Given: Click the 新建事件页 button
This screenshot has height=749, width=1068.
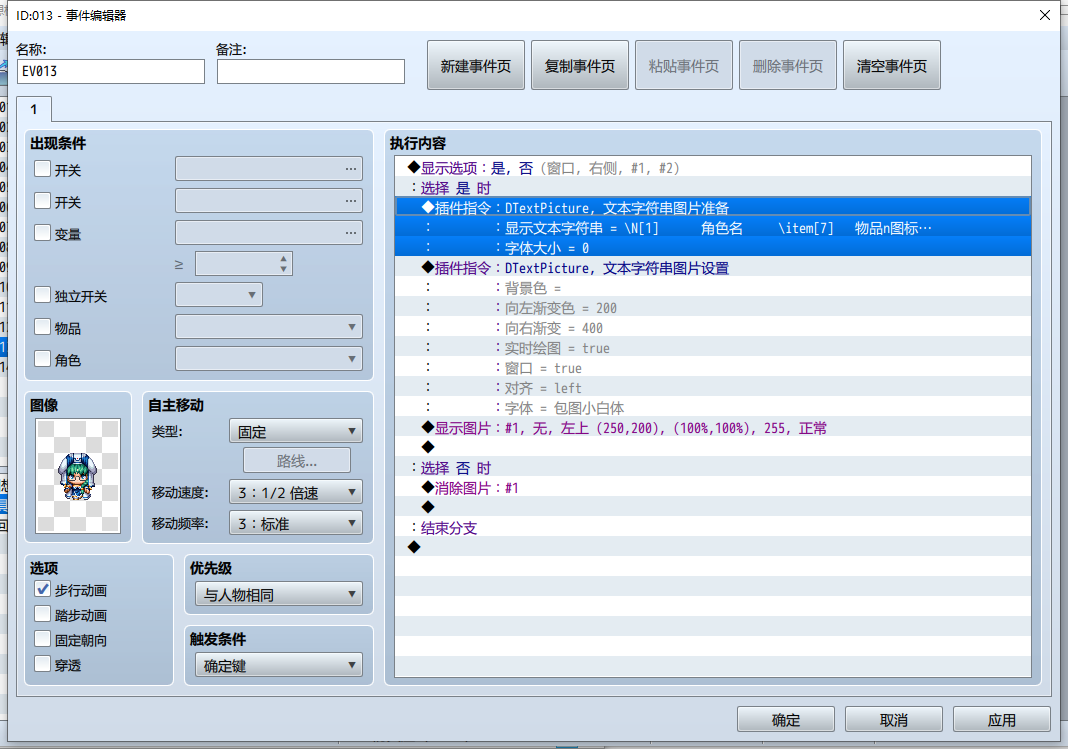Looking at the screenshot, I should point(475,65).
